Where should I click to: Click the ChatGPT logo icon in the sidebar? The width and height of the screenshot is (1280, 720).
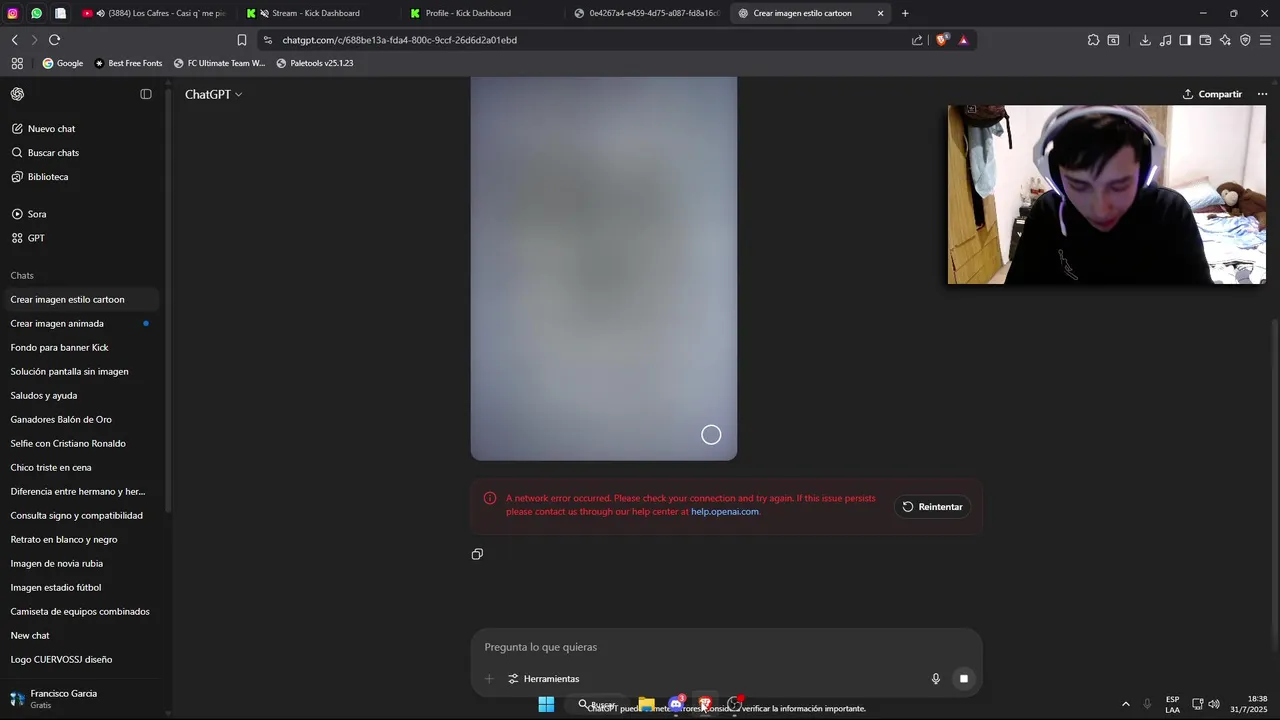coord(17,94)
